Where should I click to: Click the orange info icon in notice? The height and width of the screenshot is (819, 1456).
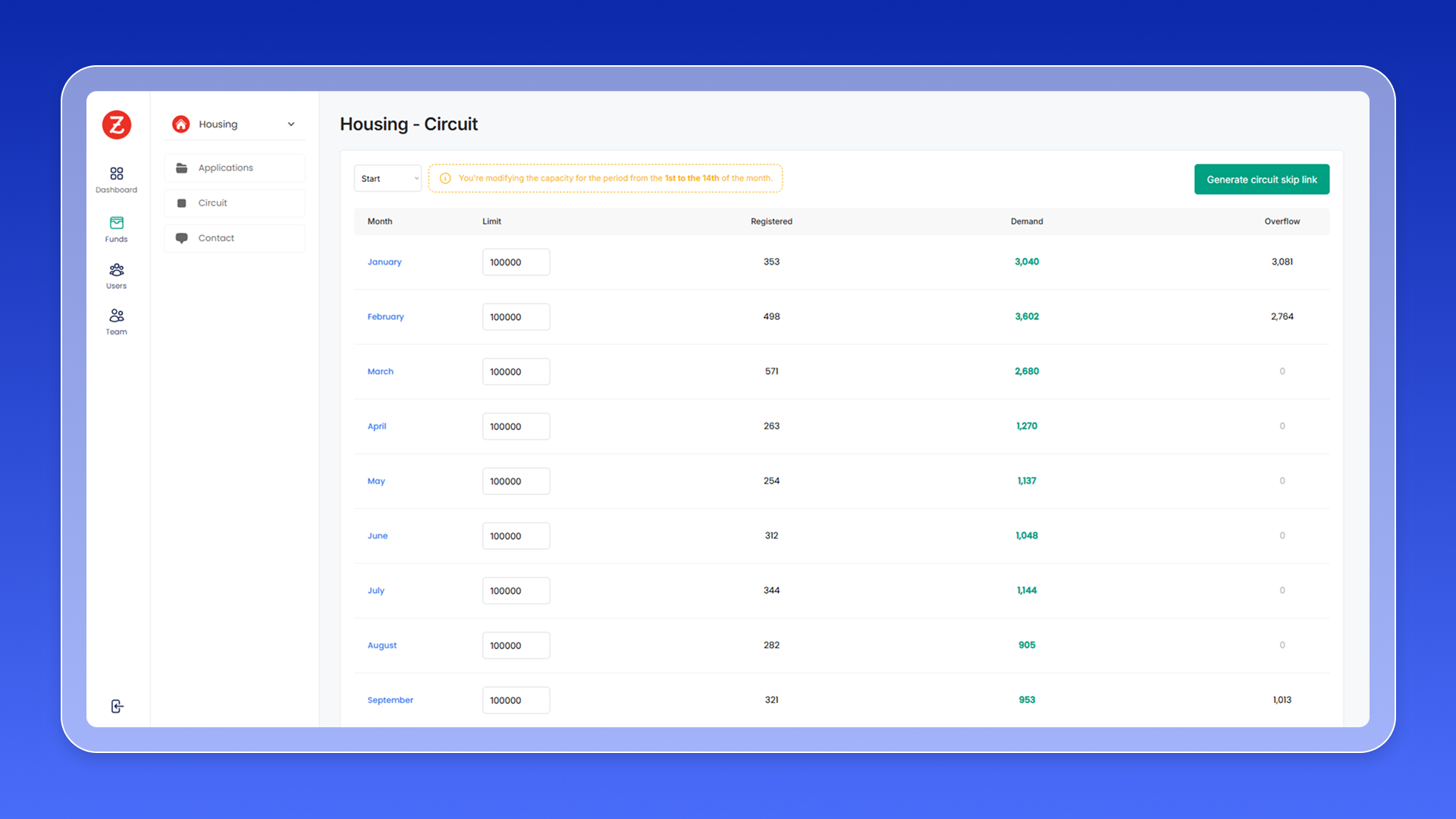445,179
